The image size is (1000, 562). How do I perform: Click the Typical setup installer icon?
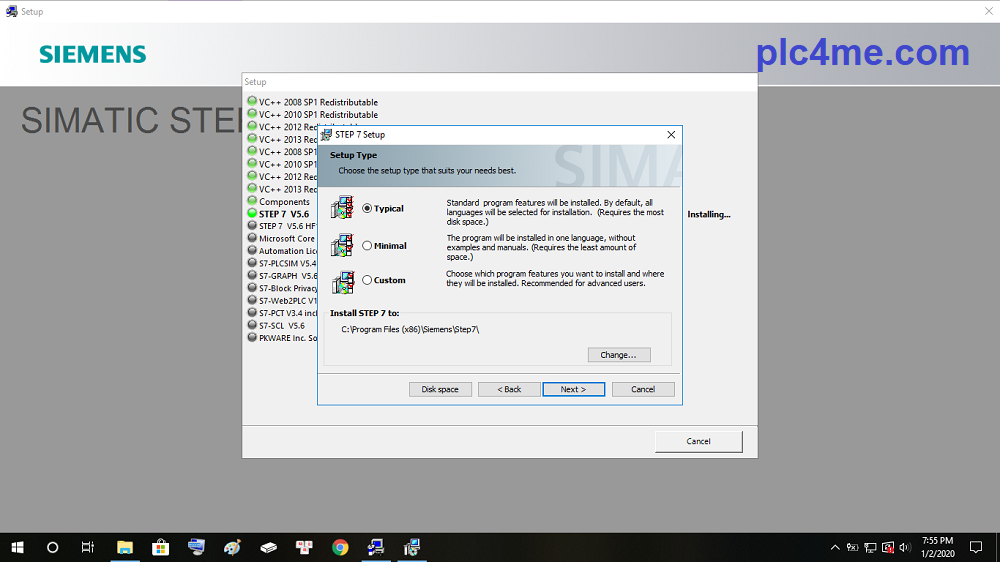point(342,207)
